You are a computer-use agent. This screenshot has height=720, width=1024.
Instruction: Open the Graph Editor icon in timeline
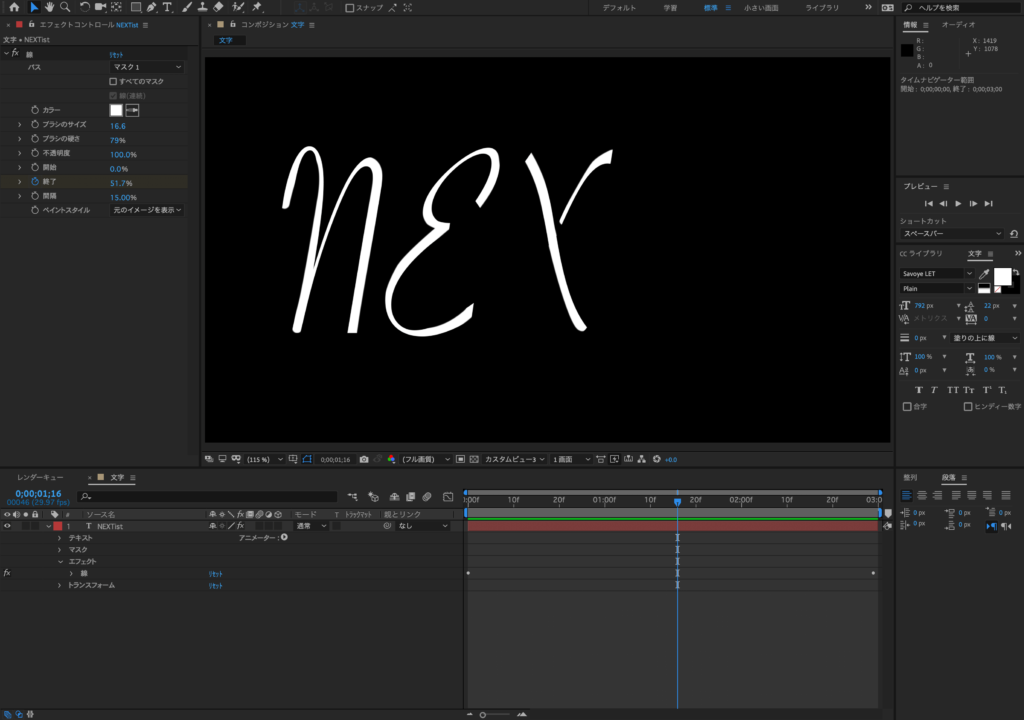click(x=448, y=497)
